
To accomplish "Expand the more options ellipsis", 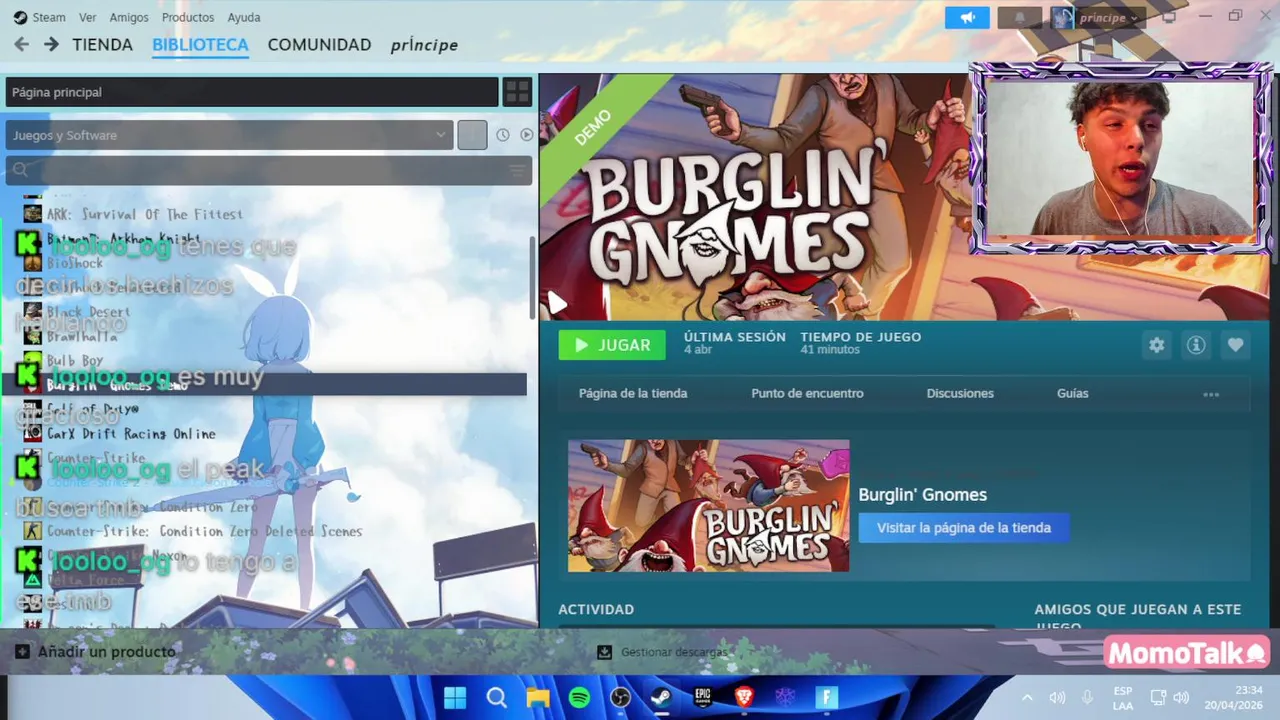I will pyautogui.click(x=1211, y=395).
